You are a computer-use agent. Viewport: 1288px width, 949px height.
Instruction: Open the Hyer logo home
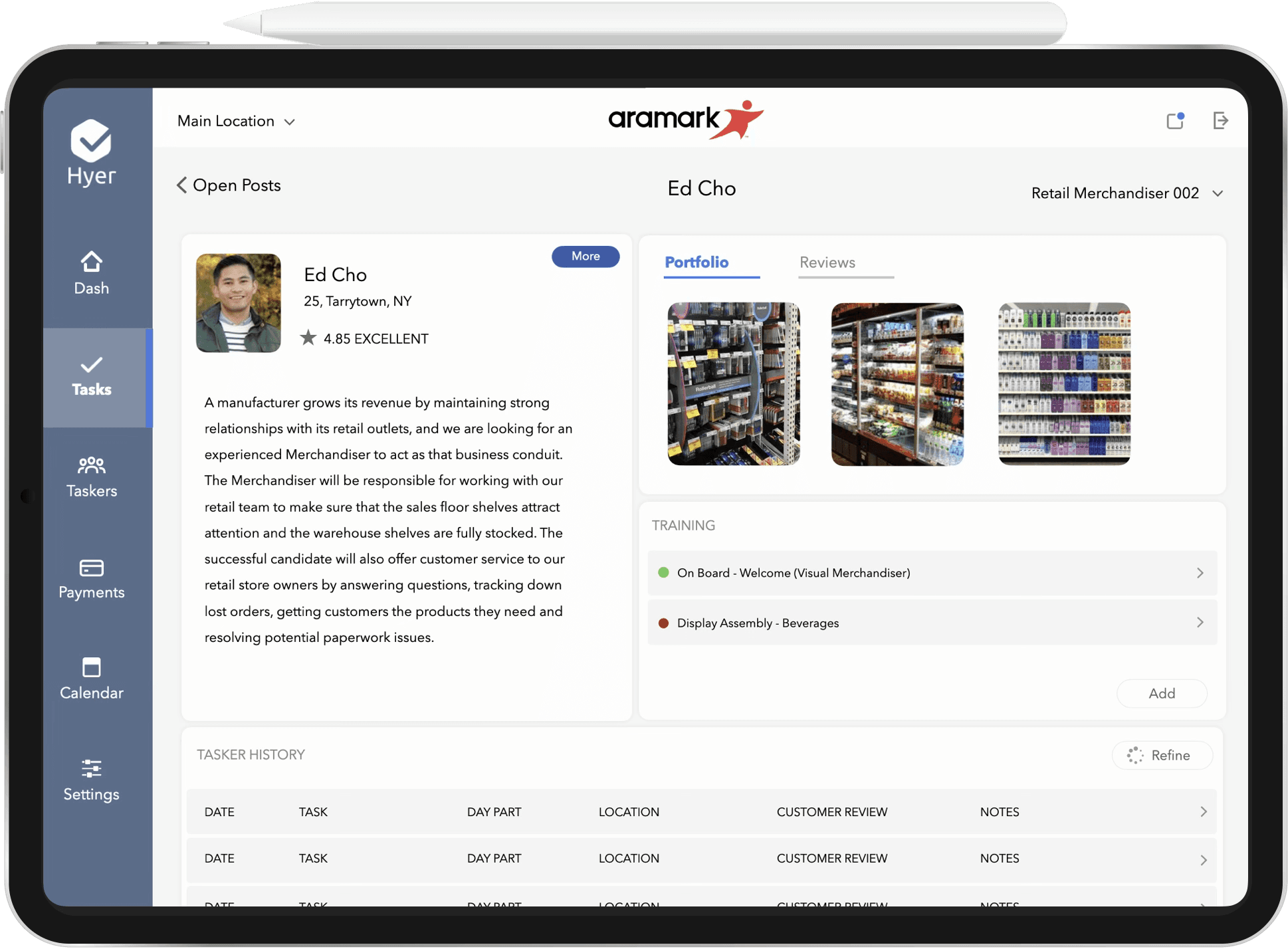tap(91, 153)
